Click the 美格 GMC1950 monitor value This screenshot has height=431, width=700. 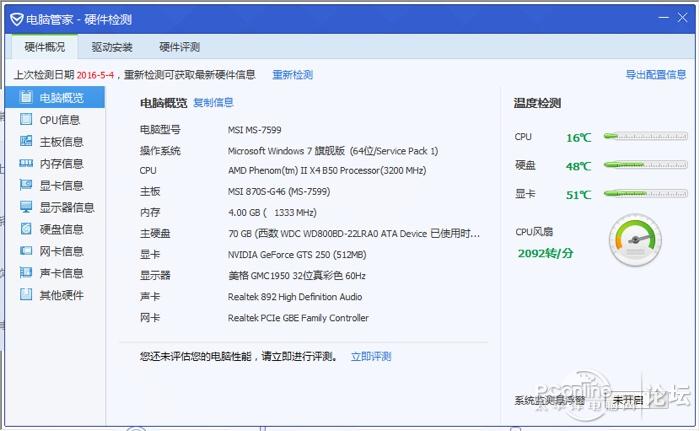297,276
